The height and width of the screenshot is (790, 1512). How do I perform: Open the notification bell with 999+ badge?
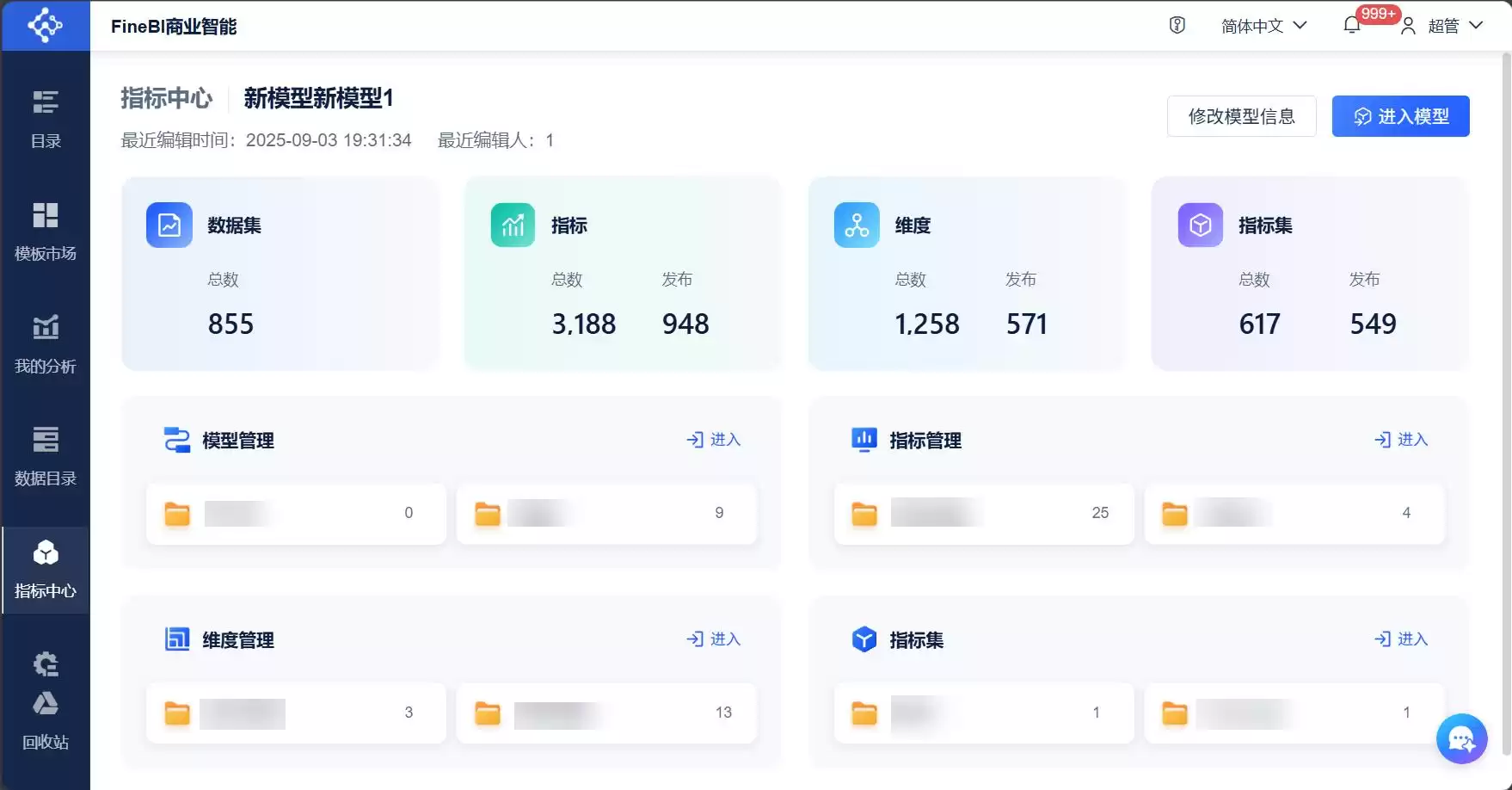coord(1351,25)
